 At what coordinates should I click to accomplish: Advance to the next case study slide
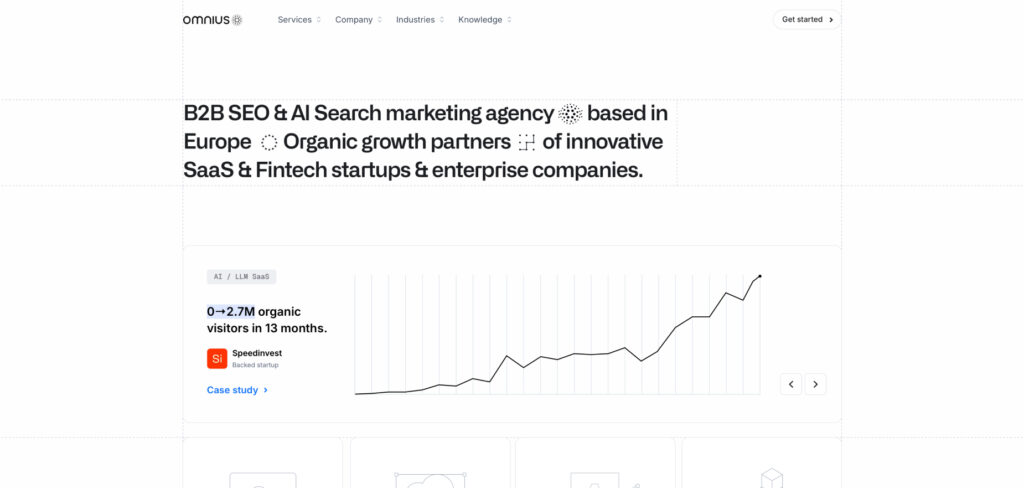pyautogui.click(x=816, y=384)
